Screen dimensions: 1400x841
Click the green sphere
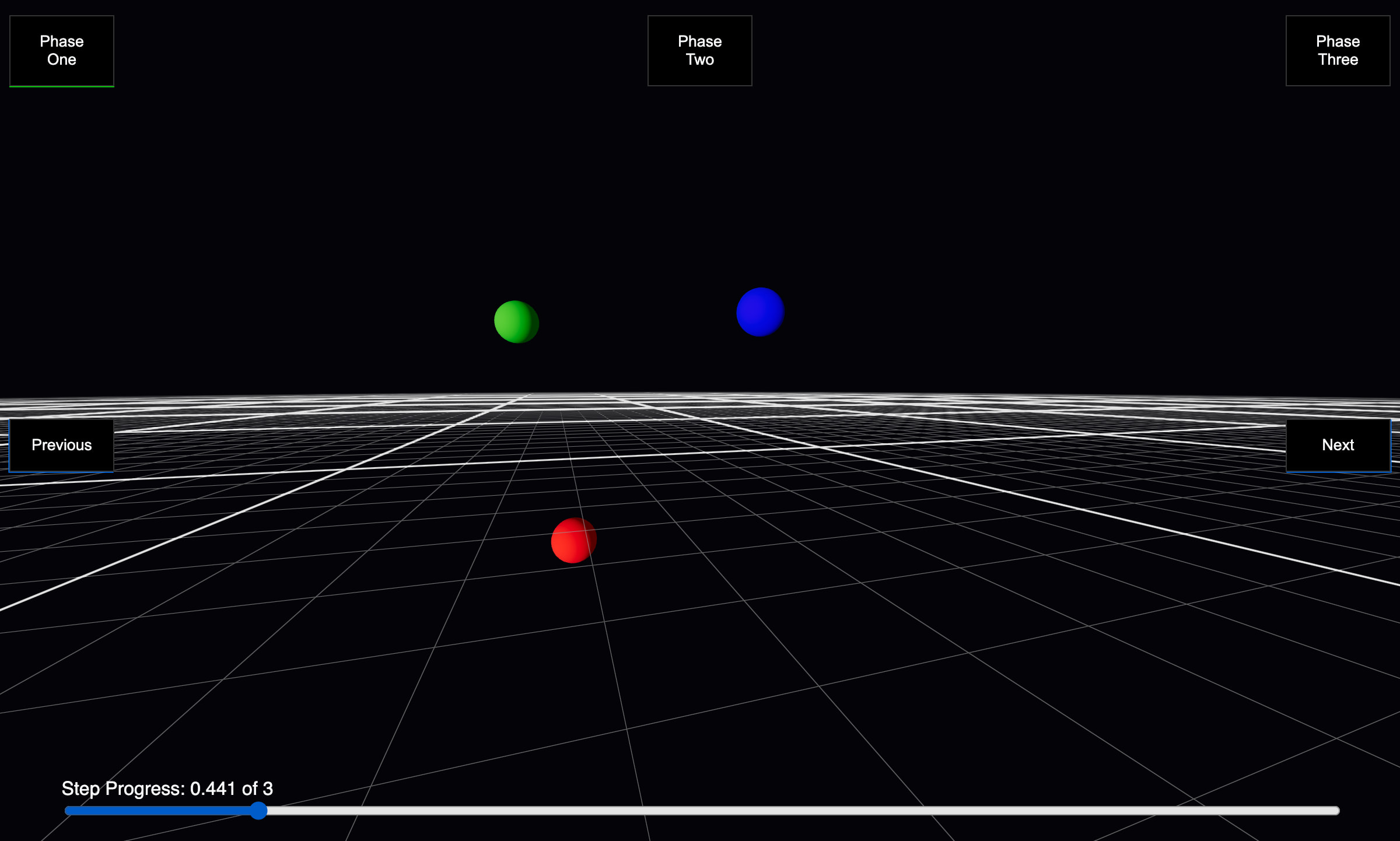pyautogui.click(x=516, y=322)
